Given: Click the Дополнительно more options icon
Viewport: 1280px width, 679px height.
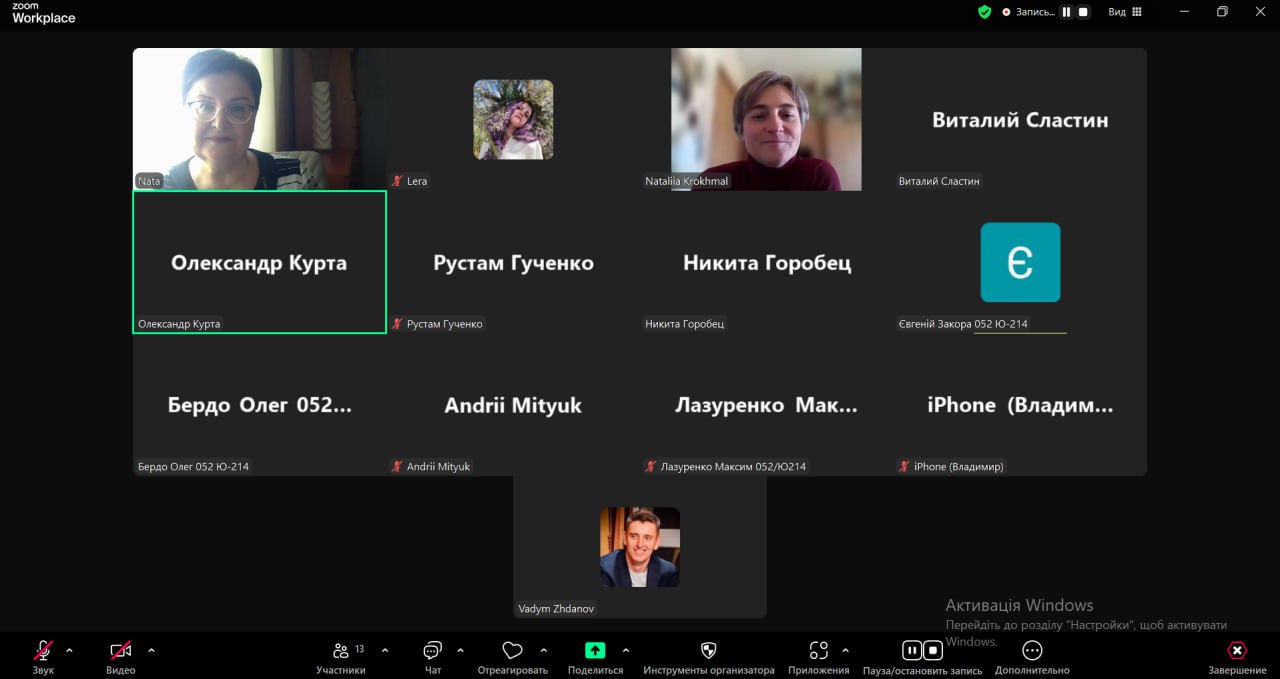Looking at the screenshot, I should 1032,651.
